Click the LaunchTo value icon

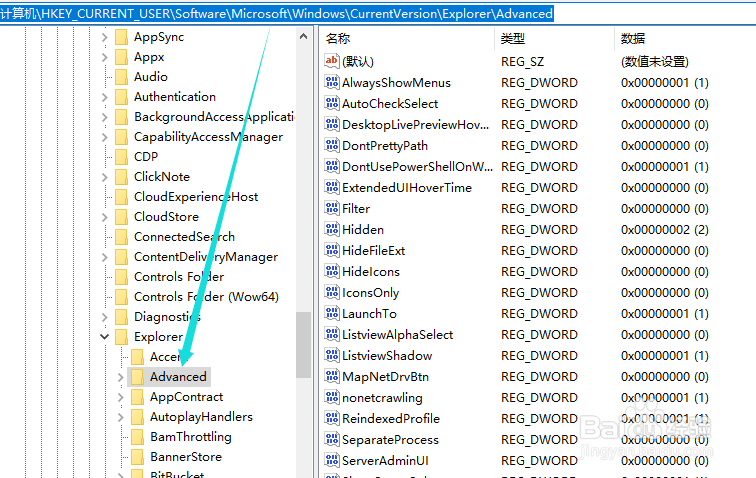(x=332, y=314)
